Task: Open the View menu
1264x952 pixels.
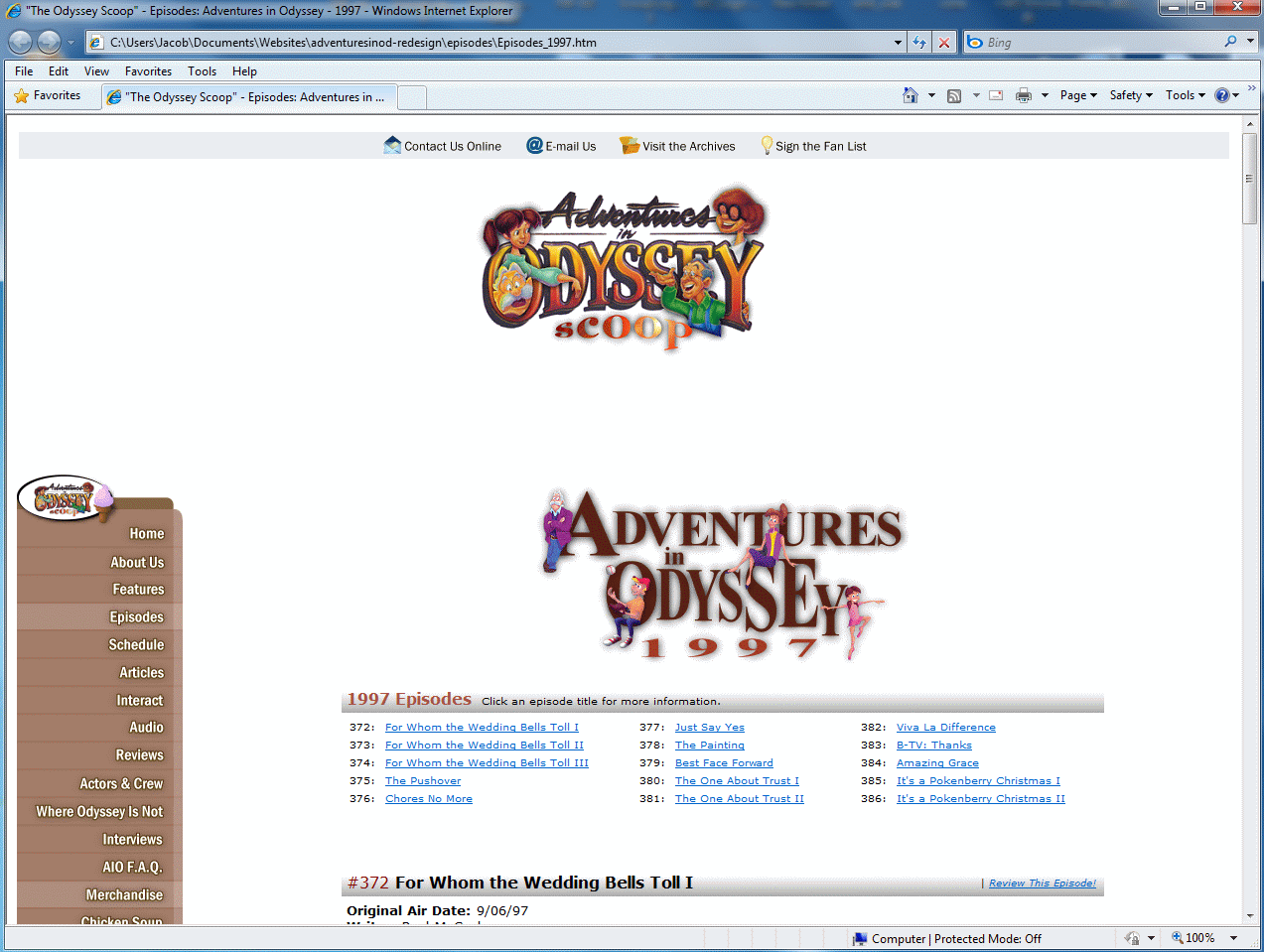Action: click(96, 71)
